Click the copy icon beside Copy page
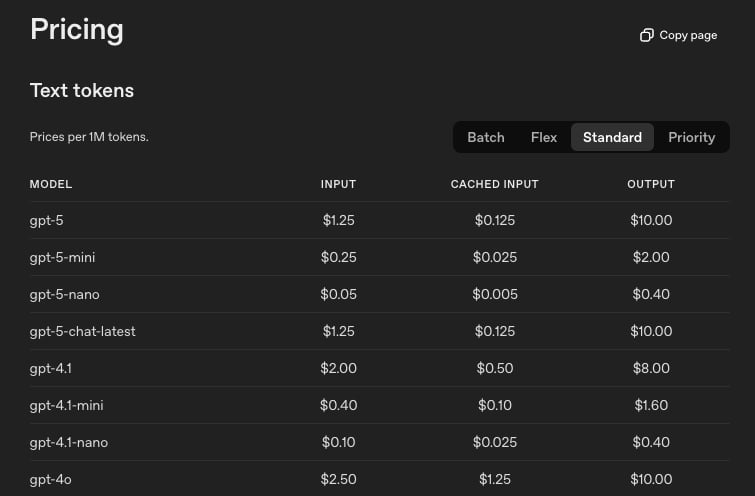The height and width of the screenshot is (496, 755). tap(647, 35)
